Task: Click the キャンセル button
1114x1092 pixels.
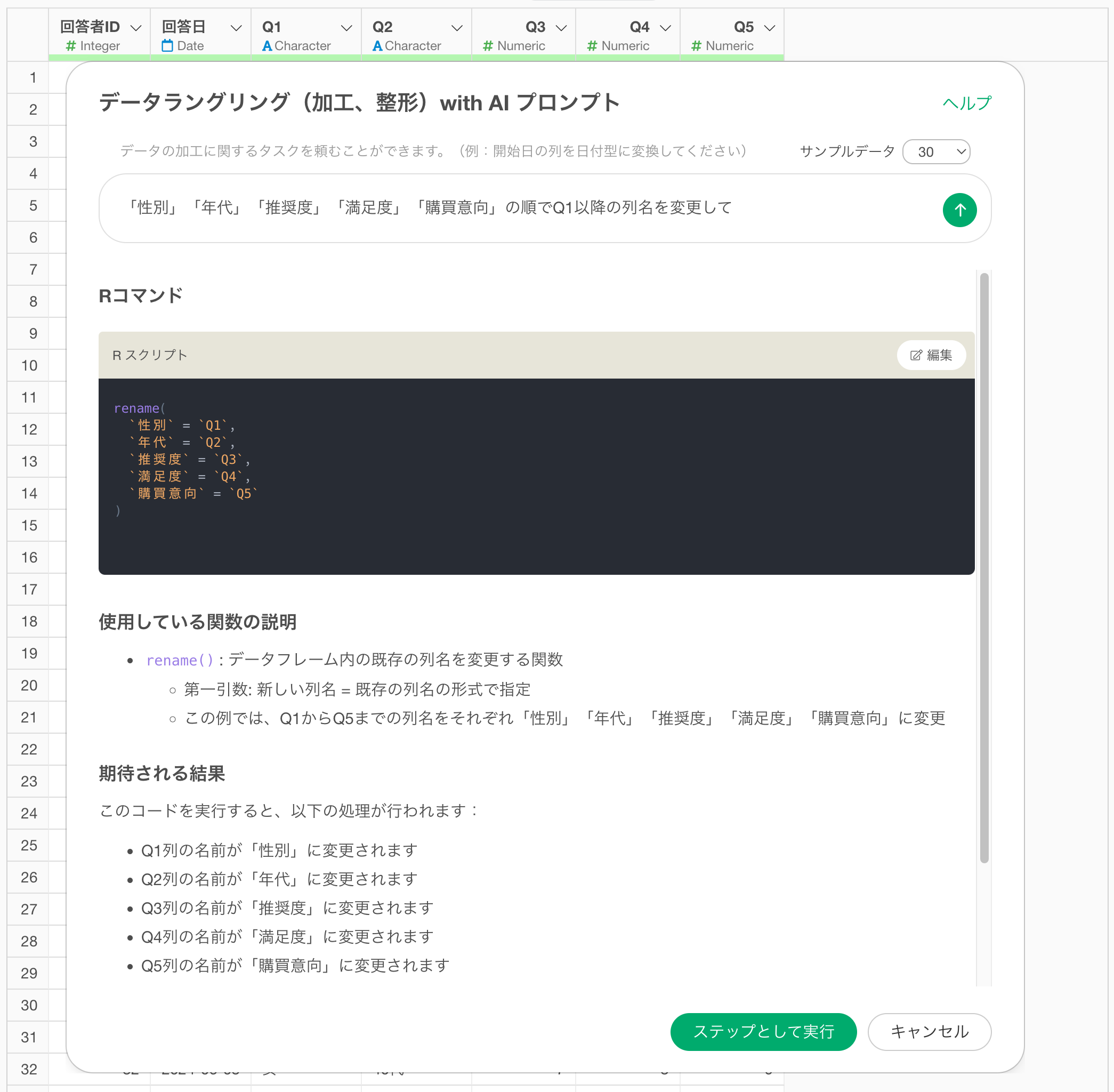Action: [929, 1031]
